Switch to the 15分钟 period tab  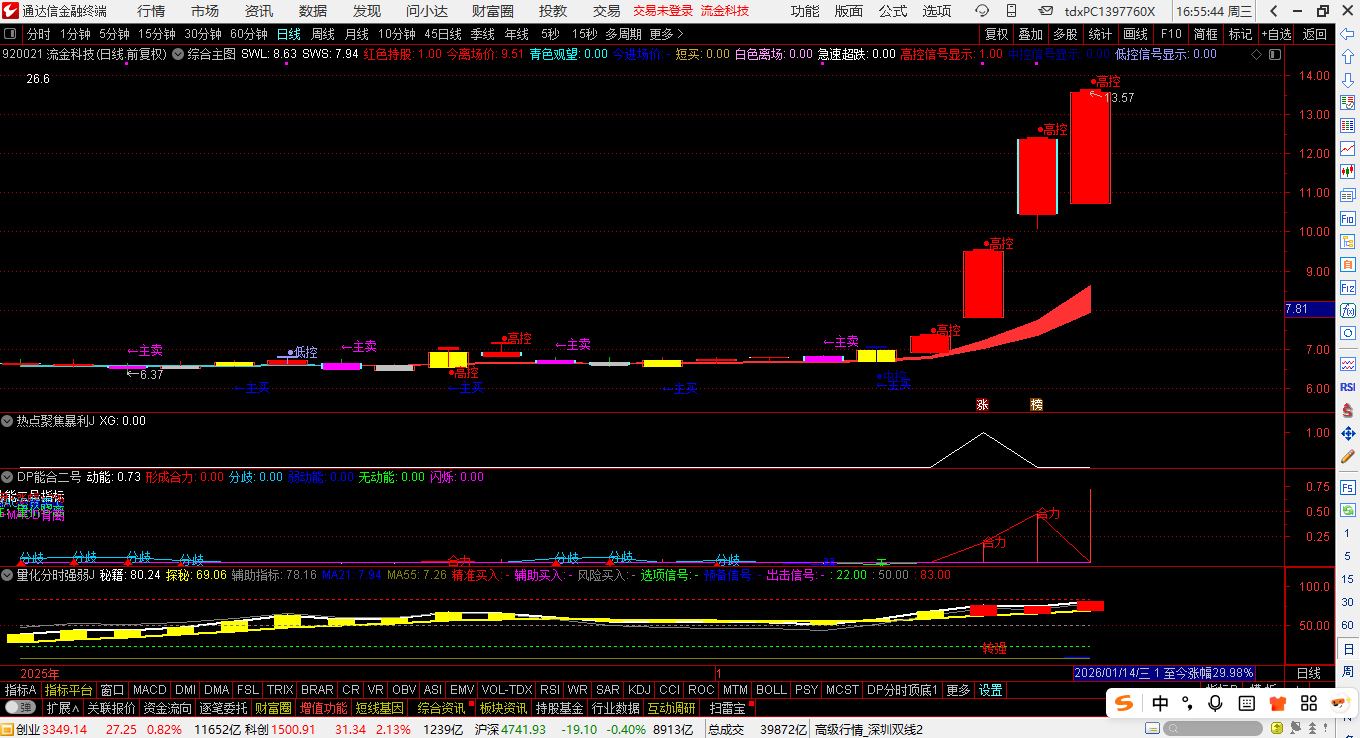(157, 34)
